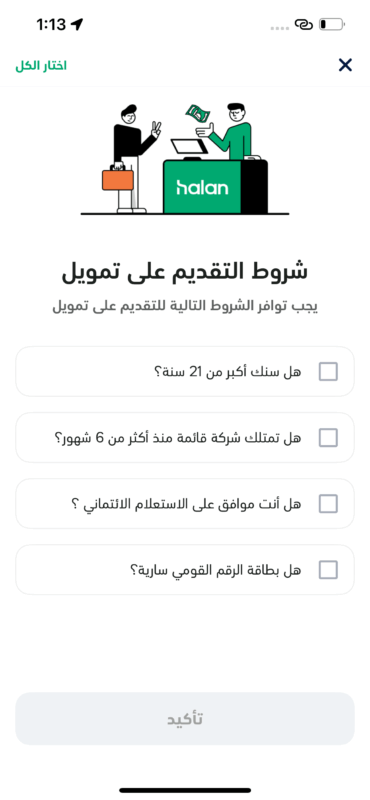Enable the الاستعلام الائتماني consent checkbox
The image size is (370, 800).
point(328,504)
